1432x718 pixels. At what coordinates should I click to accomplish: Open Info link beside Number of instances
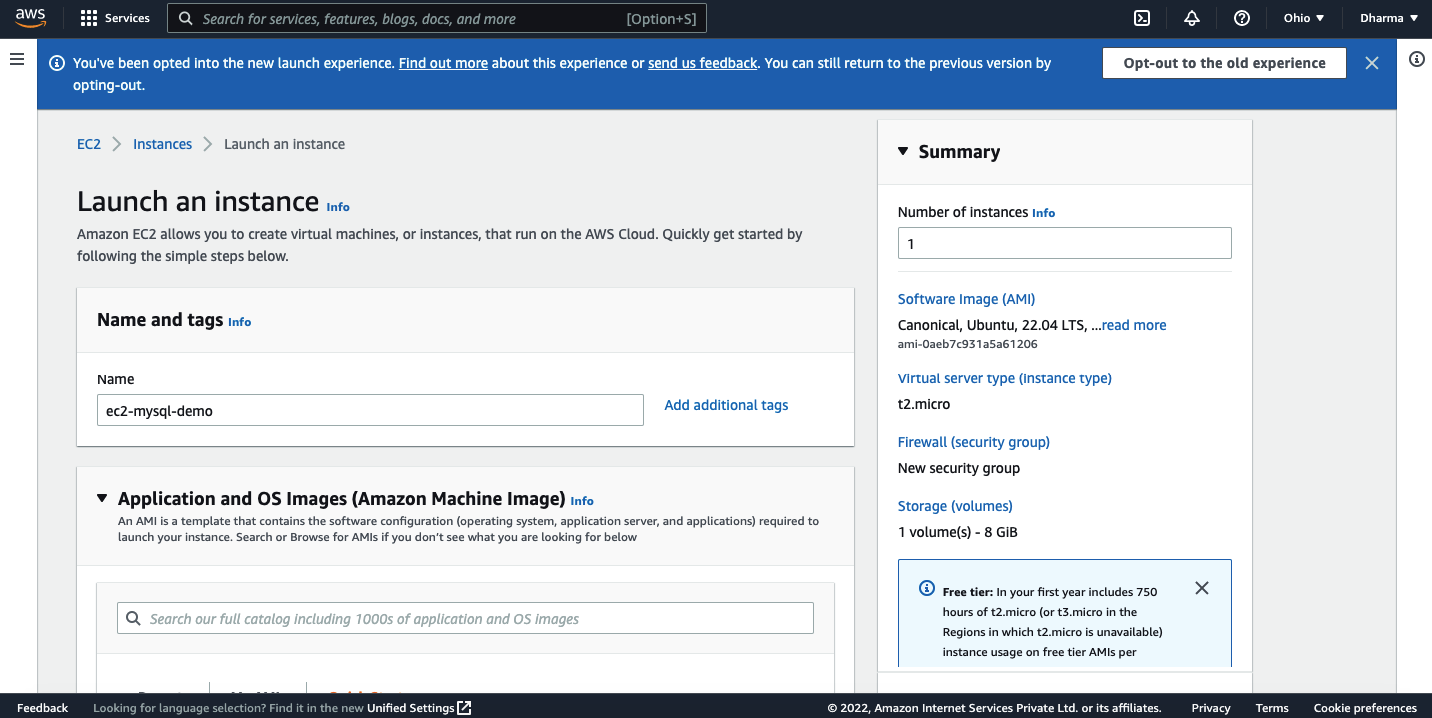click(1043, 213)
